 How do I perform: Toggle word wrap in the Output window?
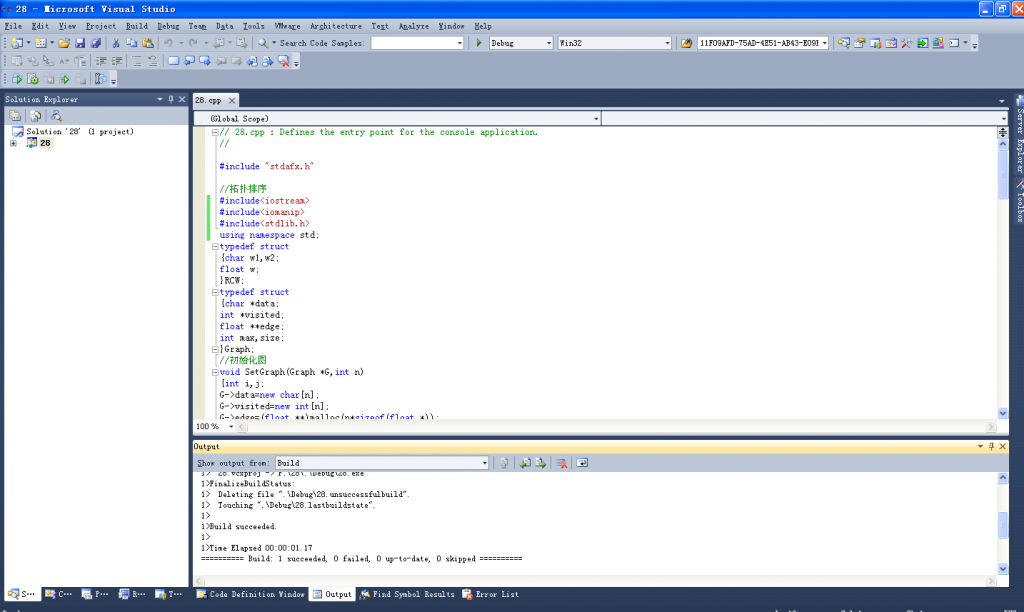click(x=585, y=462)
